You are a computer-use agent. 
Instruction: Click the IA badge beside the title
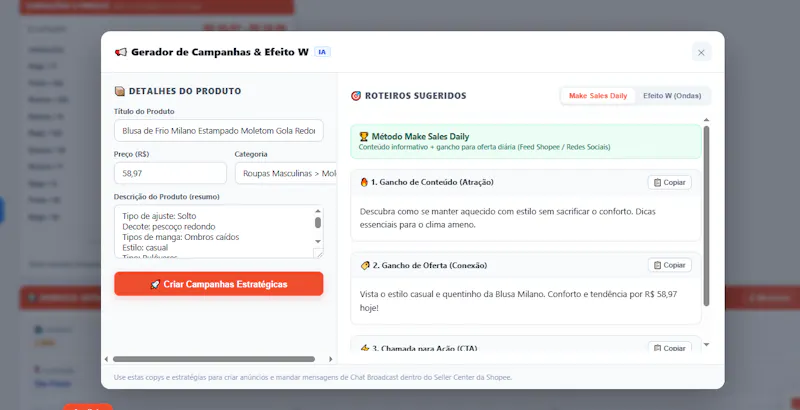[322, 52]
